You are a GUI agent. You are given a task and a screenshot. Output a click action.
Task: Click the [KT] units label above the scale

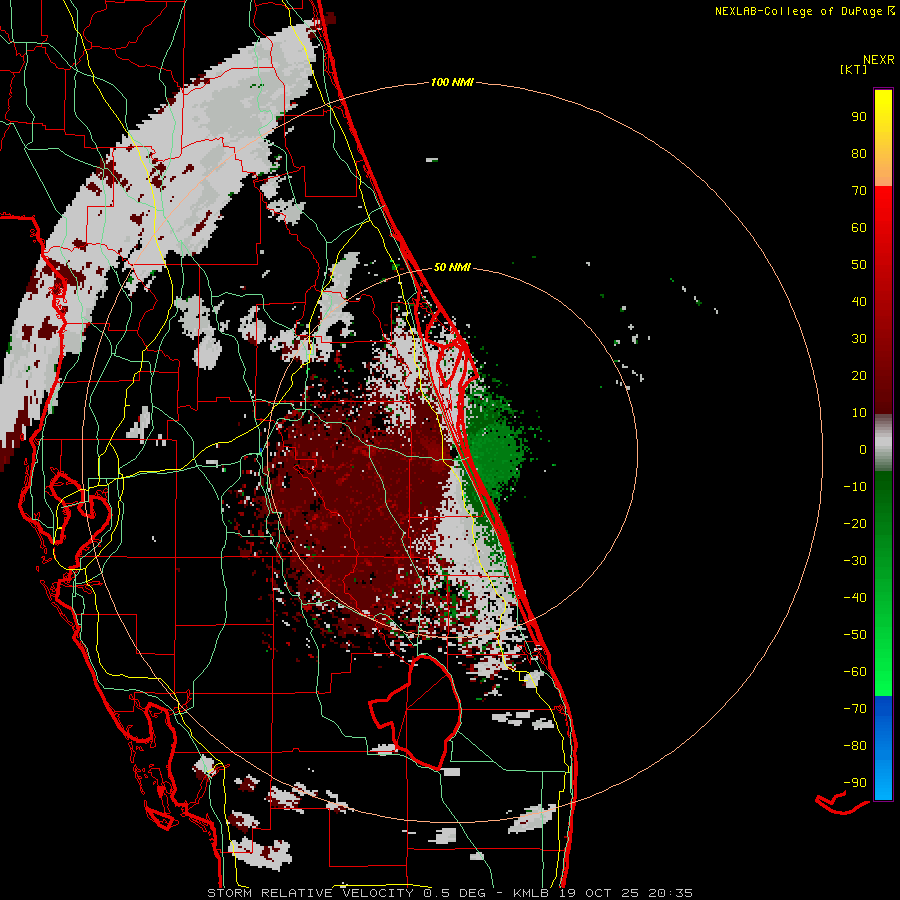(854, 69)
